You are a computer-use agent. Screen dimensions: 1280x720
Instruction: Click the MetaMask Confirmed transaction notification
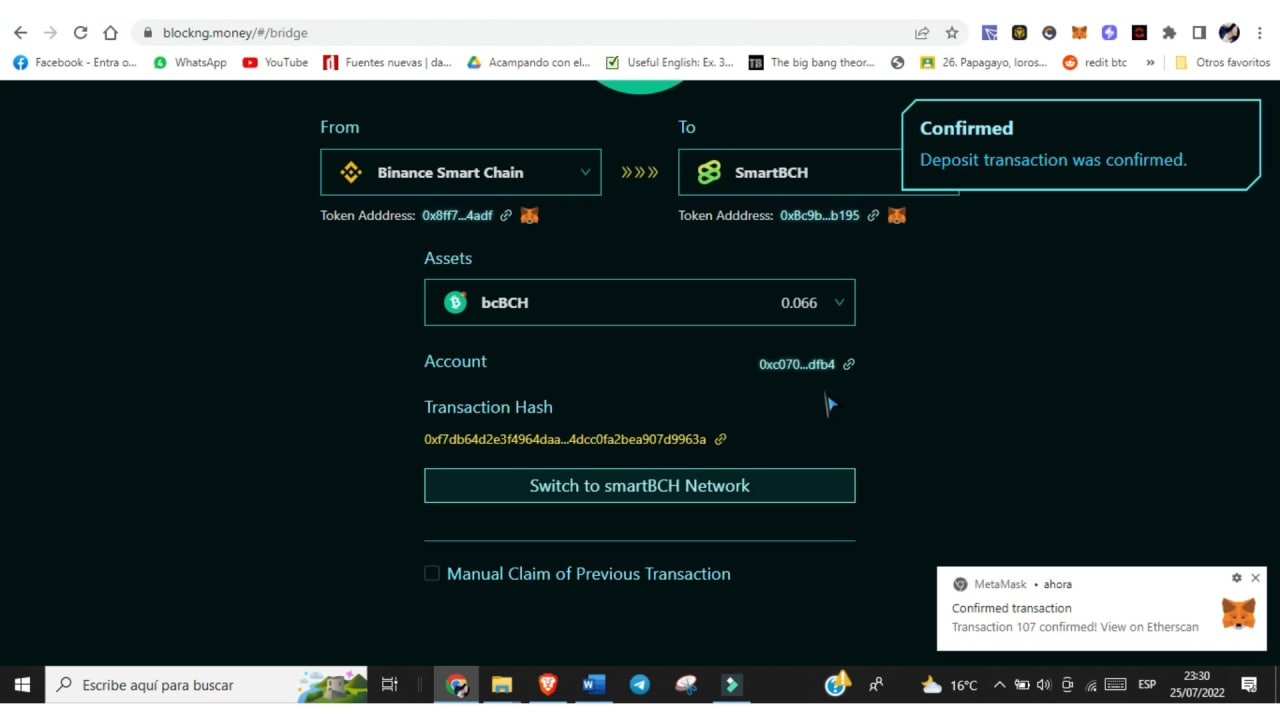pyautogui.click(x=1102, y=608)
